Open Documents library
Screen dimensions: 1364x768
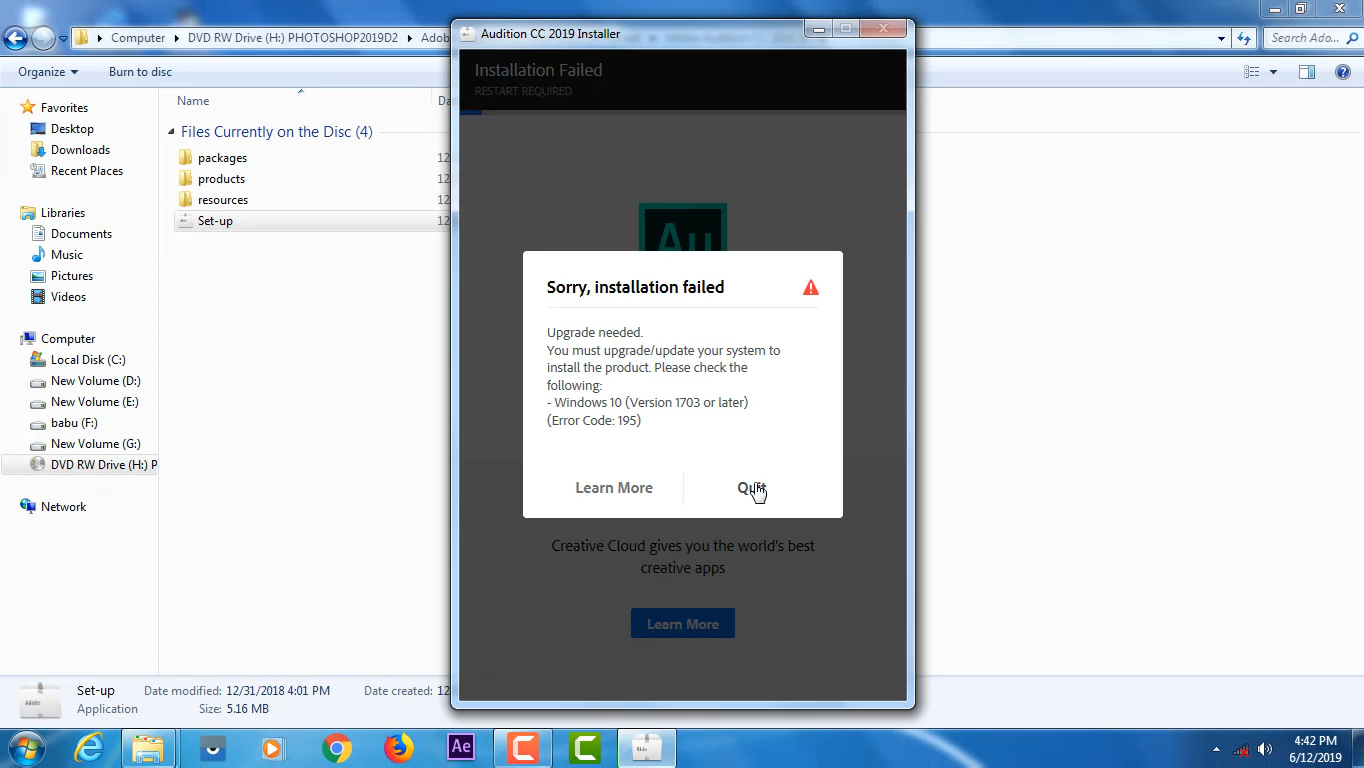[x=81, y=234]
